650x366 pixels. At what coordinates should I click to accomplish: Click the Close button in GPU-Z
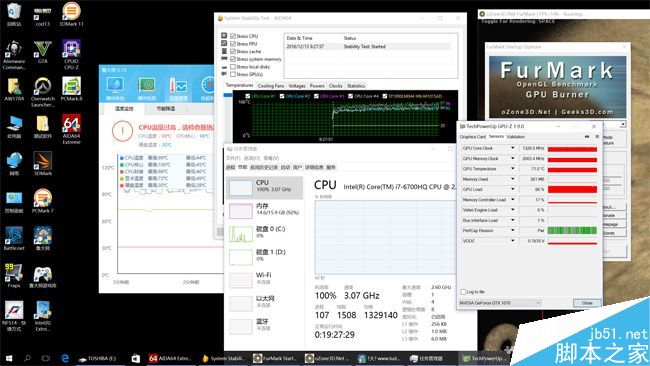click(x=587, y=303)
